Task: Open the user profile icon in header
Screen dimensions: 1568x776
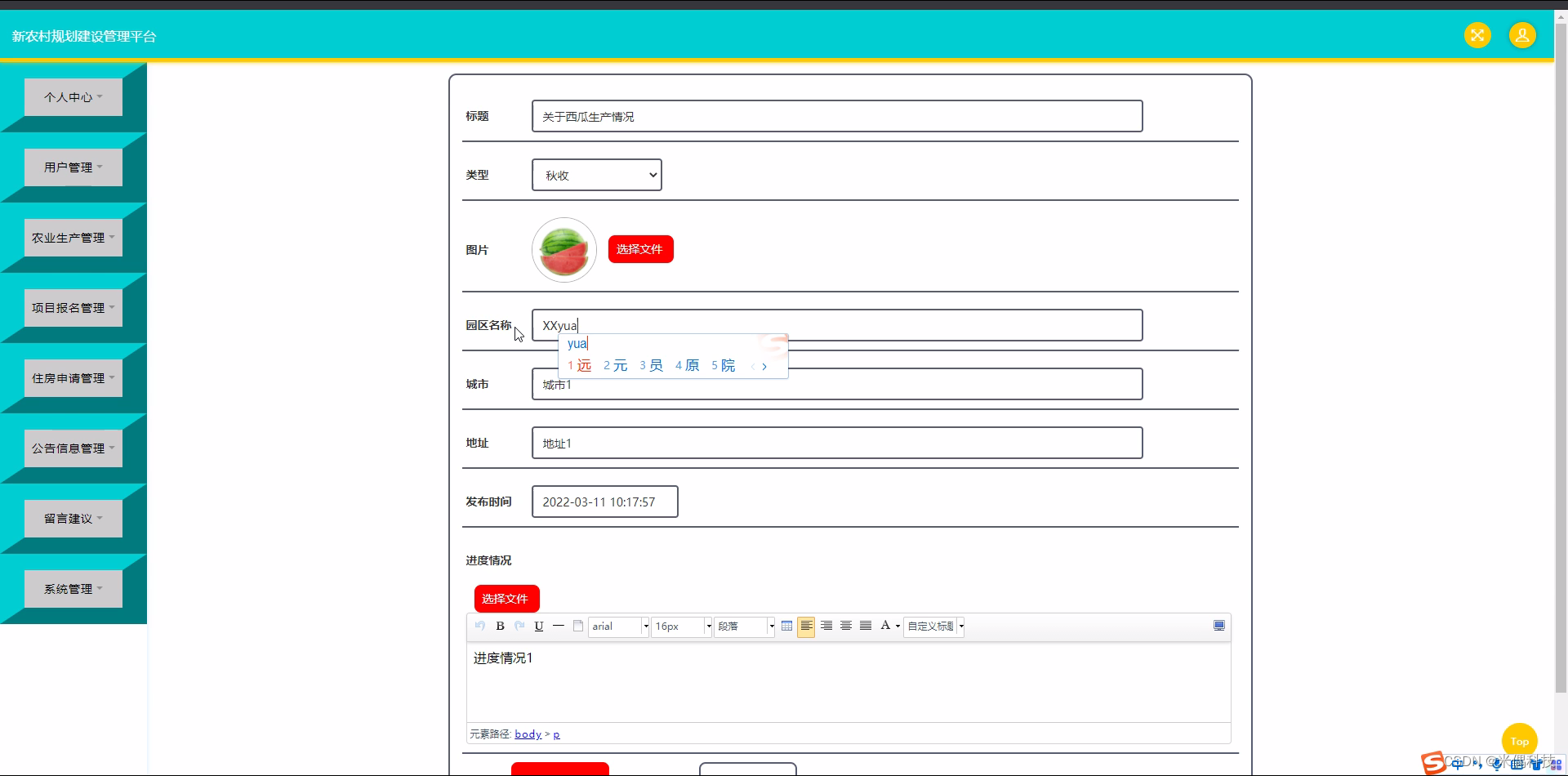Action: click(x=1521, y=35)
